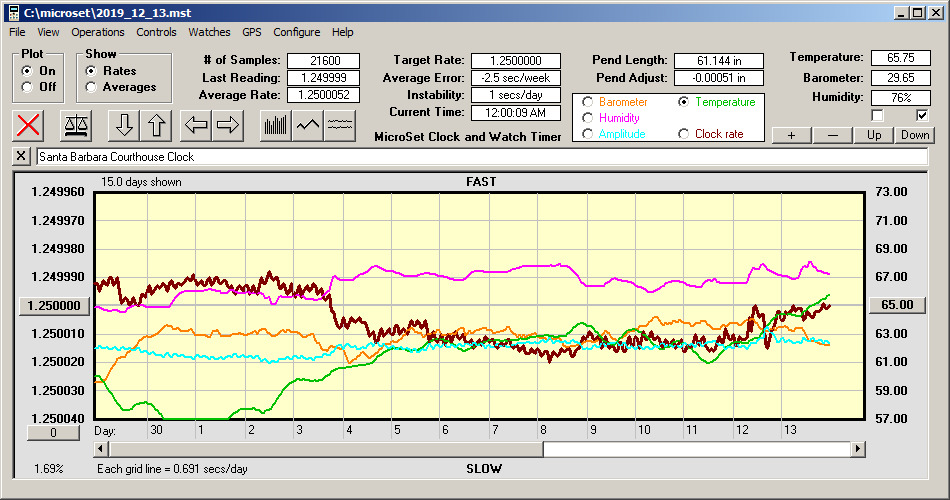Screen dimensions: 950x500
Task: Click the 1.69% status text
Action: [x=48, y=468]
